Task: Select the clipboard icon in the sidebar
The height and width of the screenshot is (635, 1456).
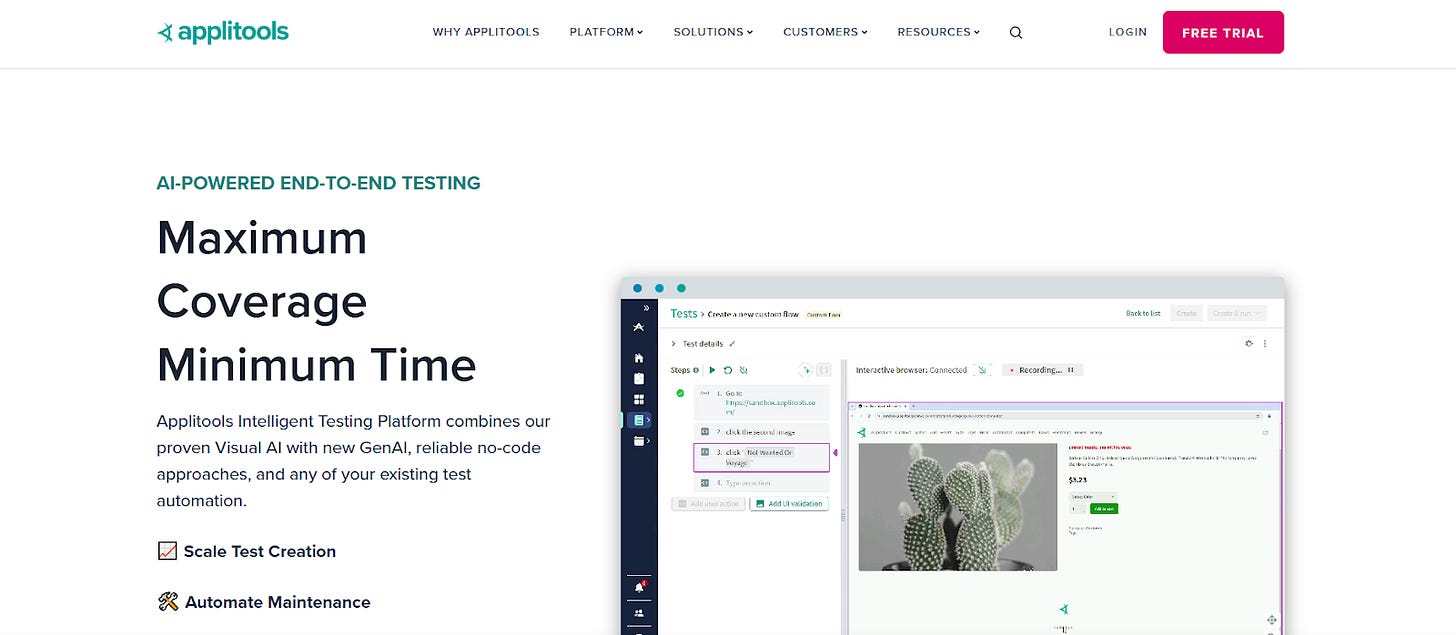Action: pyautogui.click(x=639, y=379)
